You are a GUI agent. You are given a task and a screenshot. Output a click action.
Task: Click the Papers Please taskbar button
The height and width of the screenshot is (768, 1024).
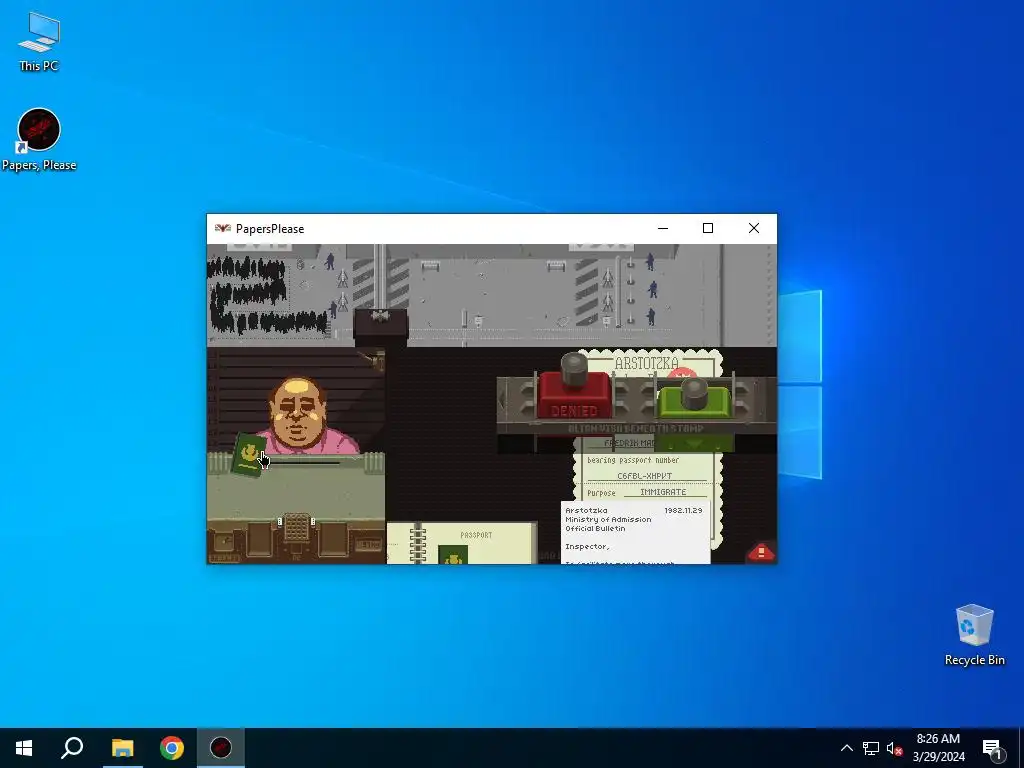221,748
